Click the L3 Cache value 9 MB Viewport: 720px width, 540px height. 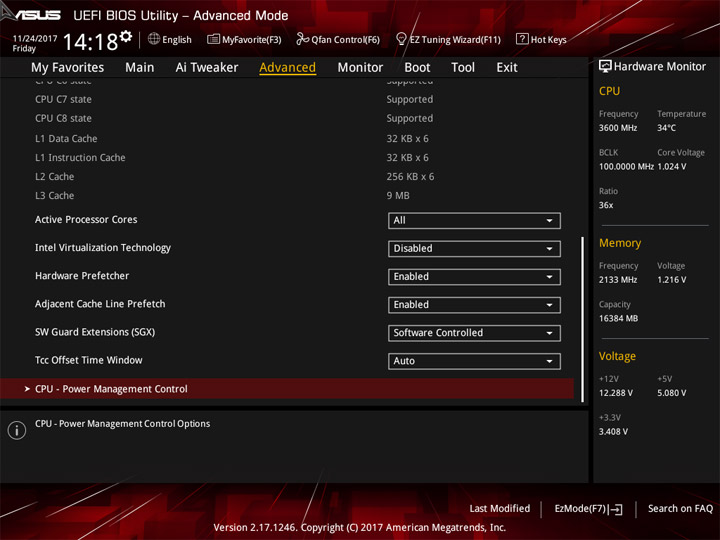click(x=398, y=195)
